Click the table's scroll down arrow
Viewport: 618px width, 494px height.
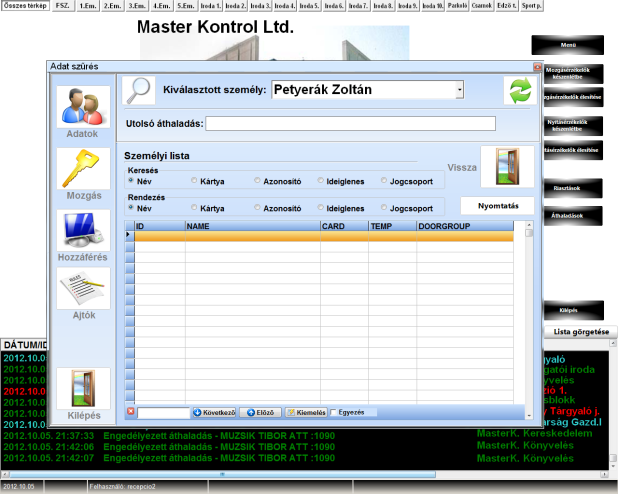click(529, 416)
